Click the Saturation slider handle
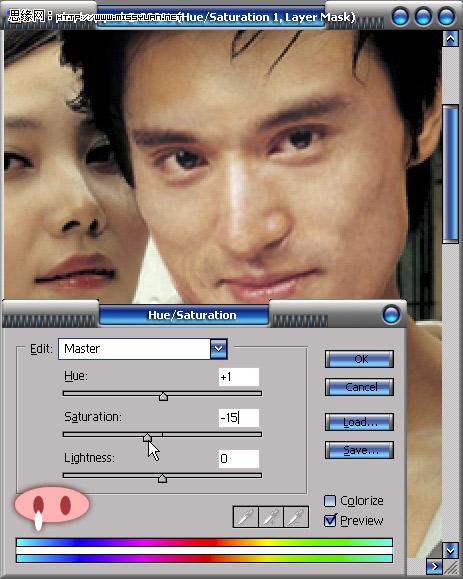Screen dimensions: 463x579 (x=147, y=437)
